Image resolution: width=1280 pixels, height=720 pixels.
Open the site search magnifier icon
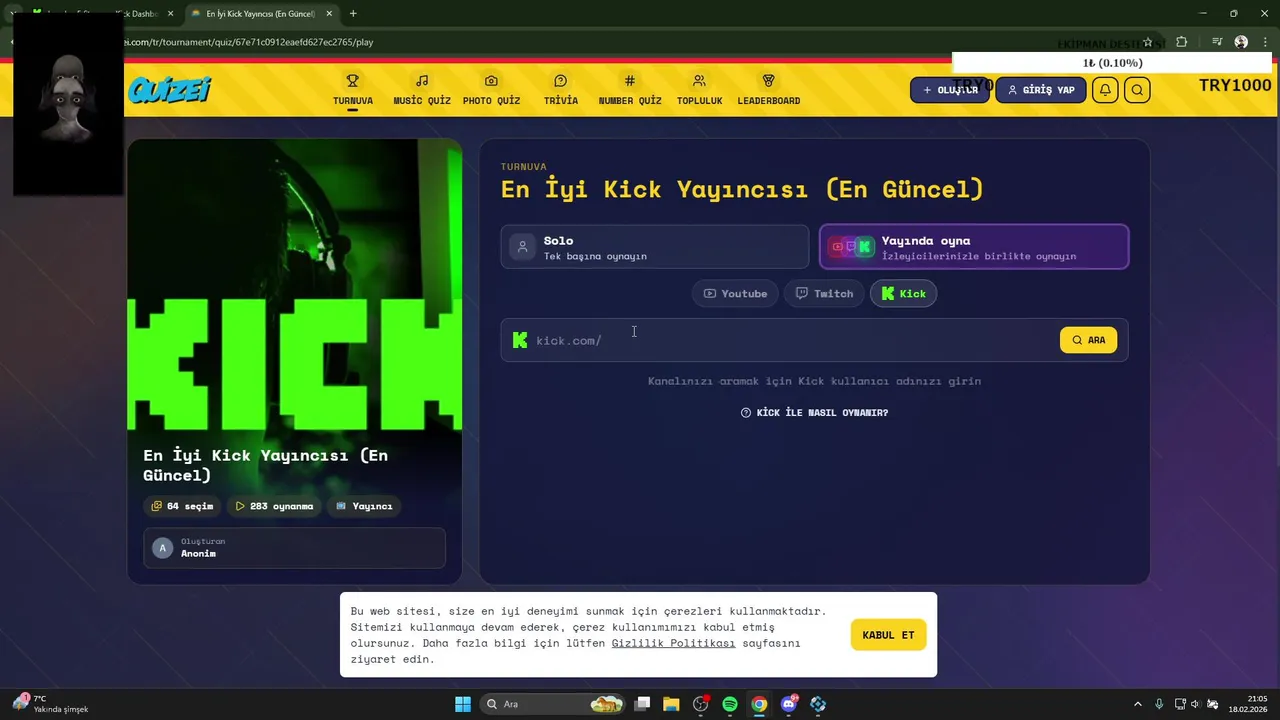[x=1137, y=90]
